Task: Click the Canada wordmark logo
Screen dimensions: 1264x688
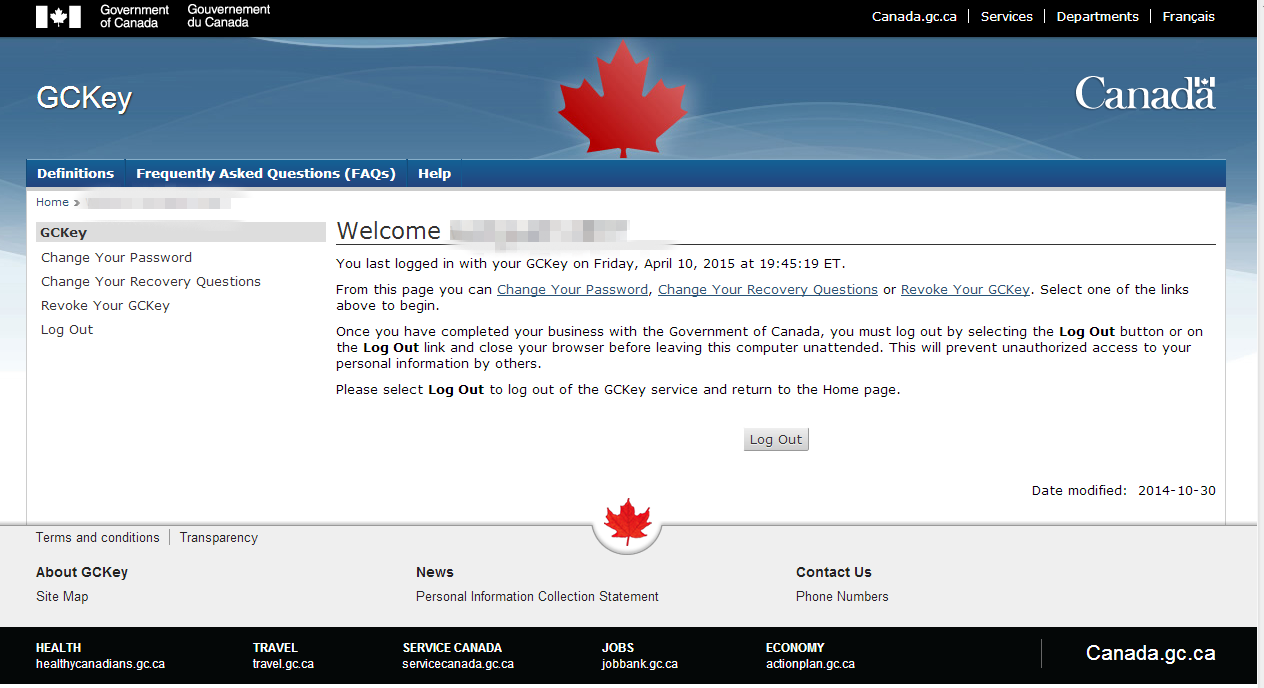Action: point(1145,93)
